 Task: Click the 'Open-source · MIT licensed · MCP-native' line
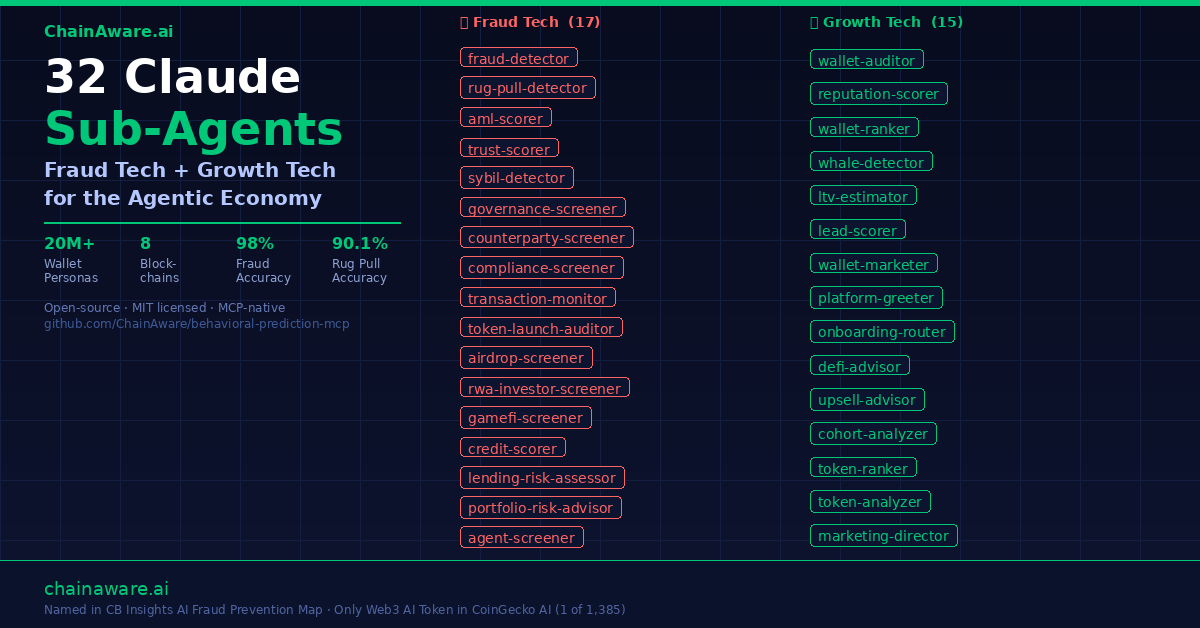pyautogui.click(x=164, y=308)
